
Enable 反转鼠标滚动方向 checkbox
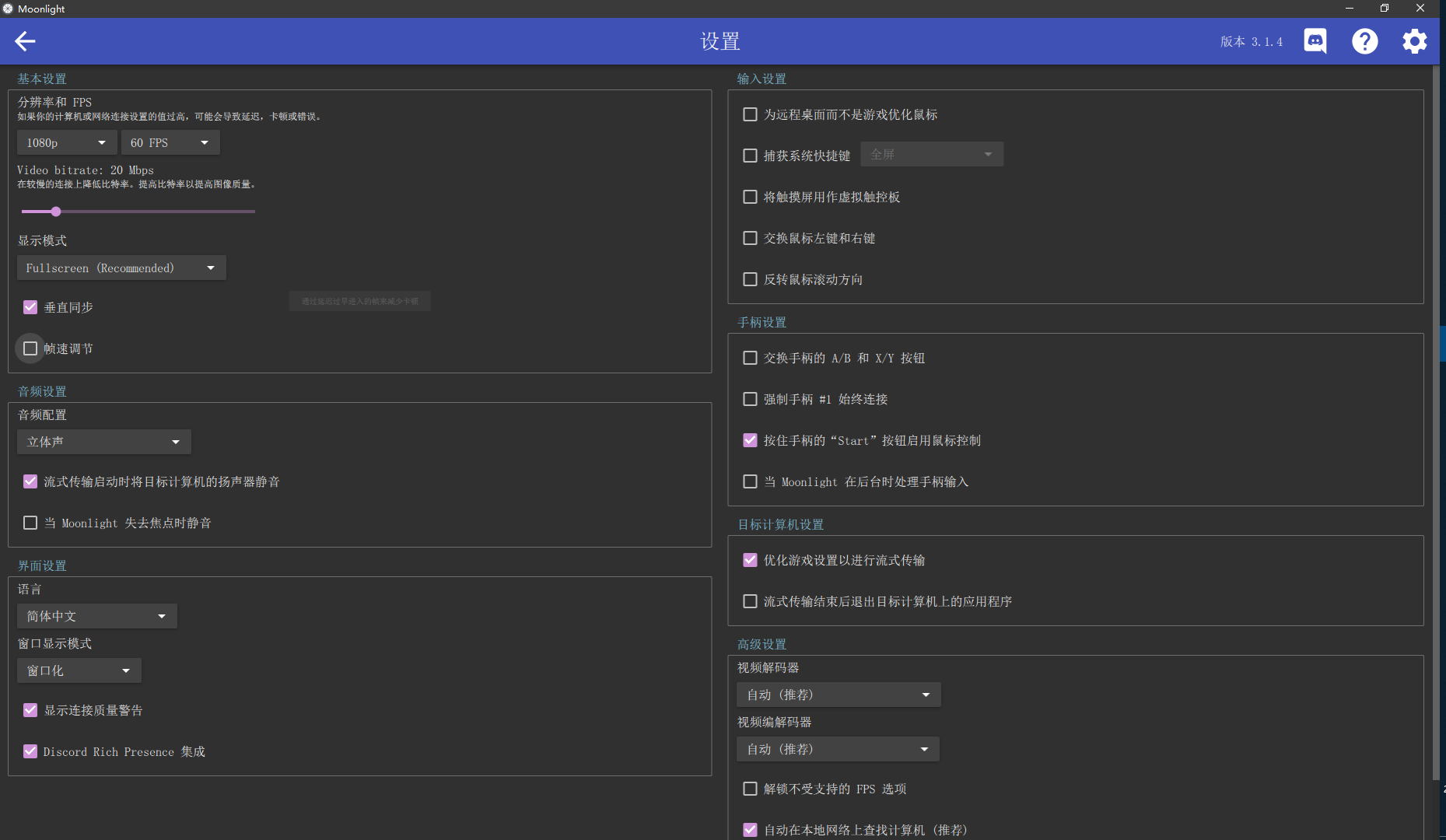pos(751,279)
